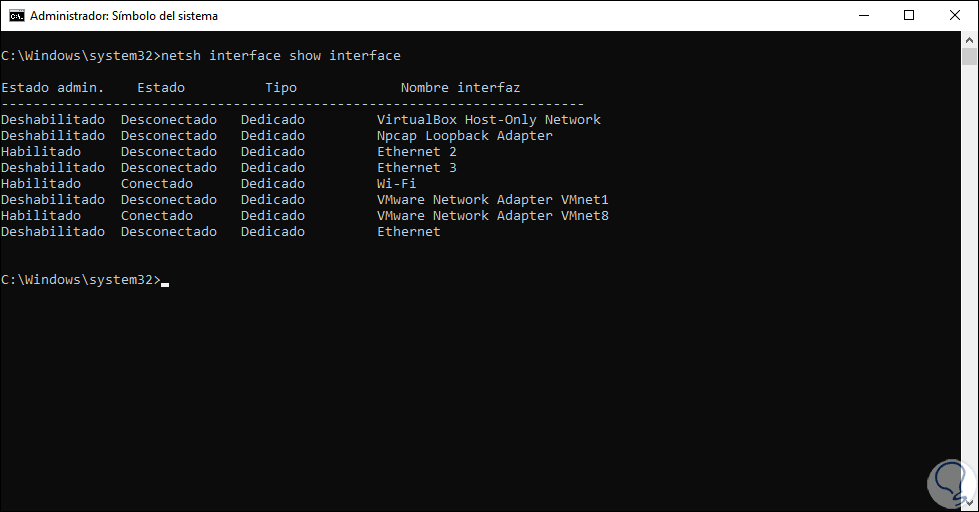The image size is (979, 512).
Task: Minimize the Símbolo del sistema window
Action: coord(863,16)
